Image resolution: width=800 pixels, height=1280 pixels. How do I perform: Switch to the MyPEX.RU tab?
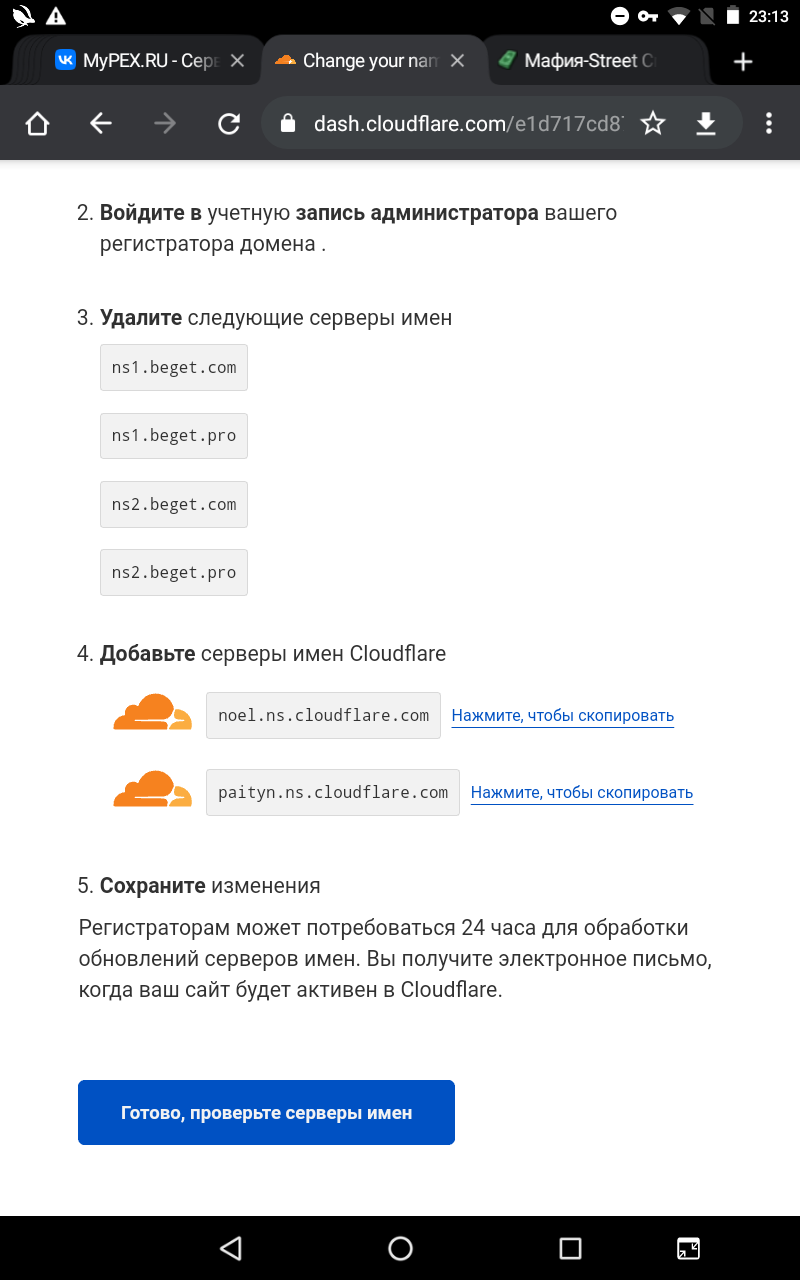(140, 61)
